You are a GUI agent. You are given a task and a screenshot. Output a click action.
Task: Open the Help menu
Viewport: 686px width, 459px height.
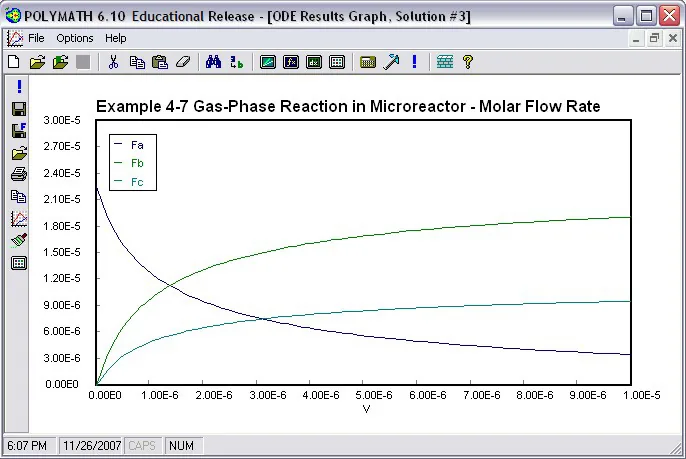click(116, 39)
